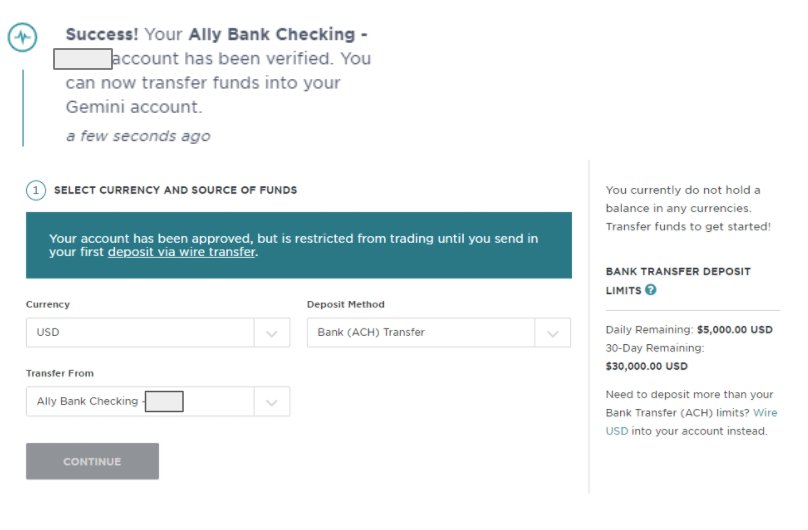Click the Select Currency and Source heading

tap(175, 190)
